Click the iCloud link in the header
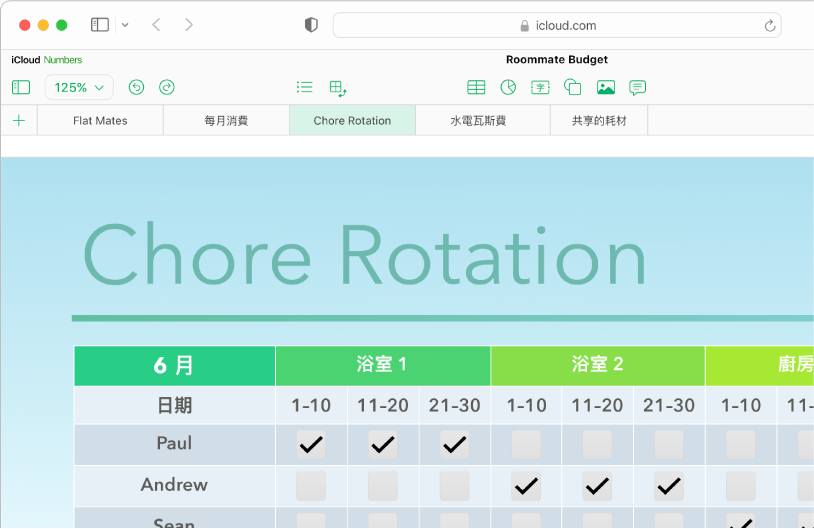The width and height of the screenshot is (814, 529). [x=26, y=60]
